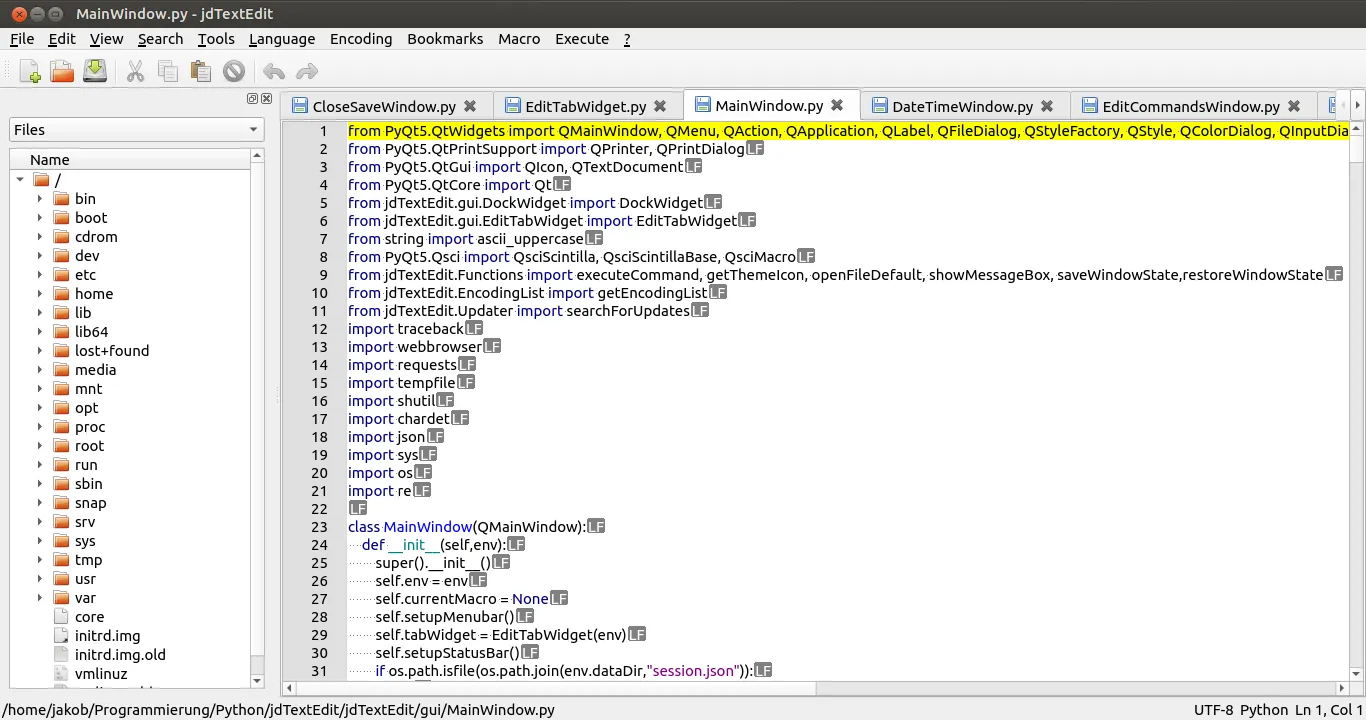Expand the home folder in the file tree
Screen dimensions: 1366x720
click(x=39, y=293)
